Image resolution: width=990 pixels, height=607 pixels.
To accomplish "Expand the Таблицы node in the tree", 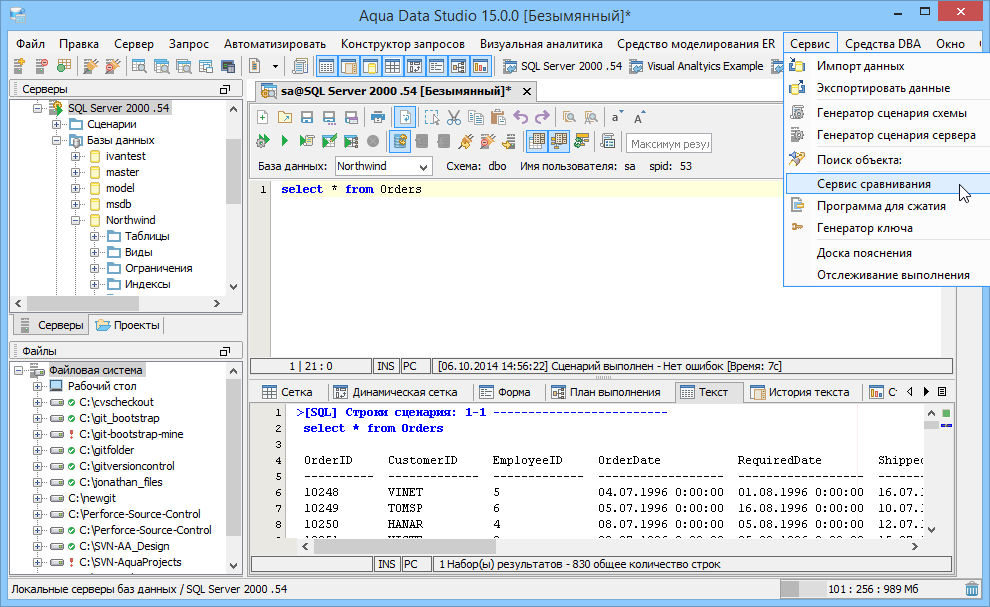I will [x=95, y=236].
